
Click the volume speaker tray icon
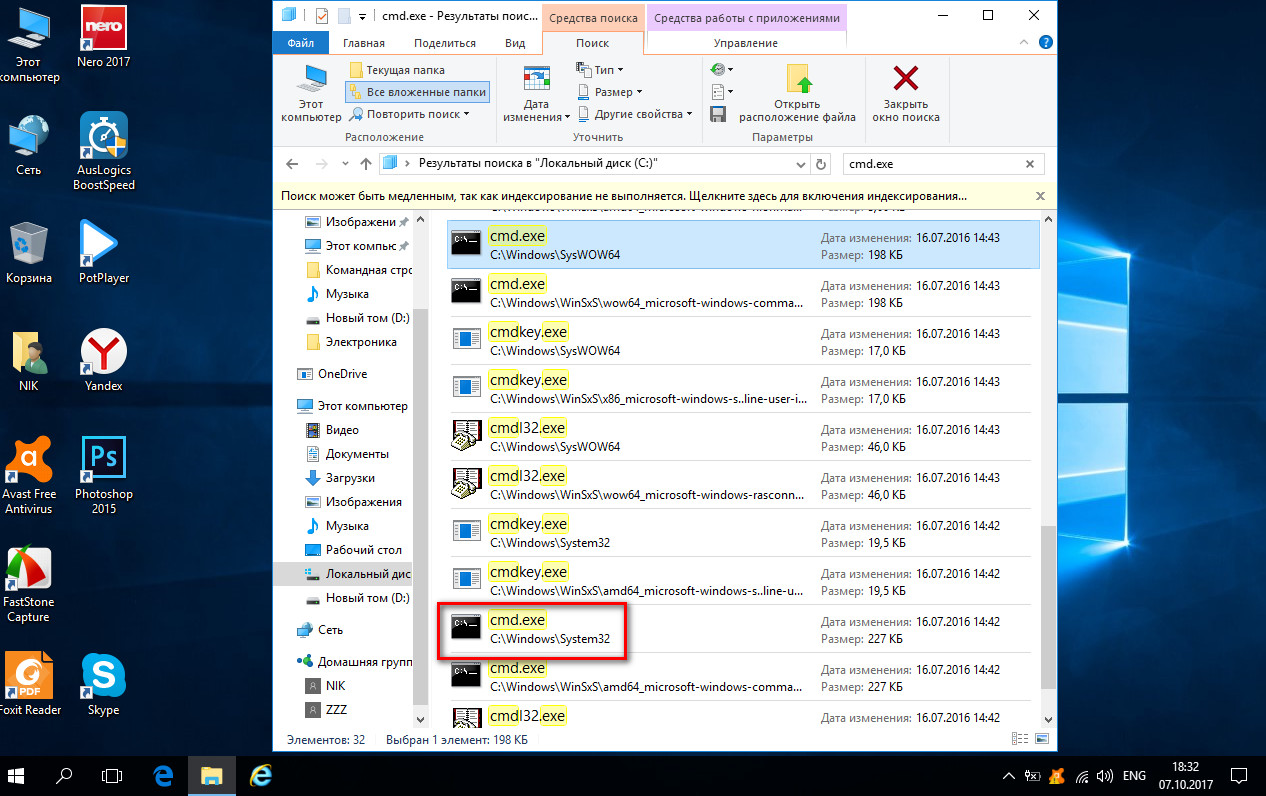[1104, 775]
